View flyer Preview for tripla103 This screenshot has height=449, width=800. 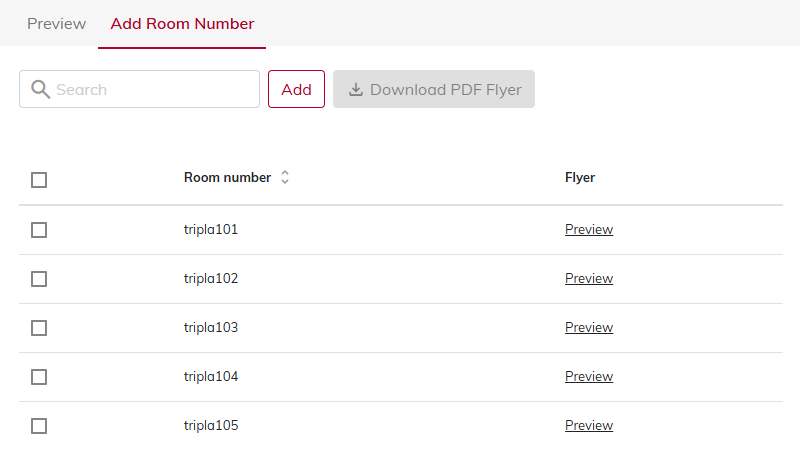[589, 327]
